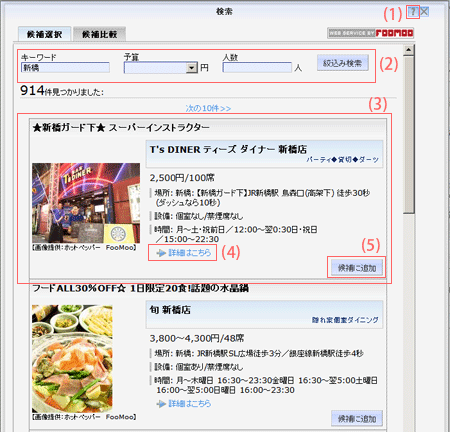450x432 pixels.
Task: Open the FooMoo web service banner
Action: point(370,33)
